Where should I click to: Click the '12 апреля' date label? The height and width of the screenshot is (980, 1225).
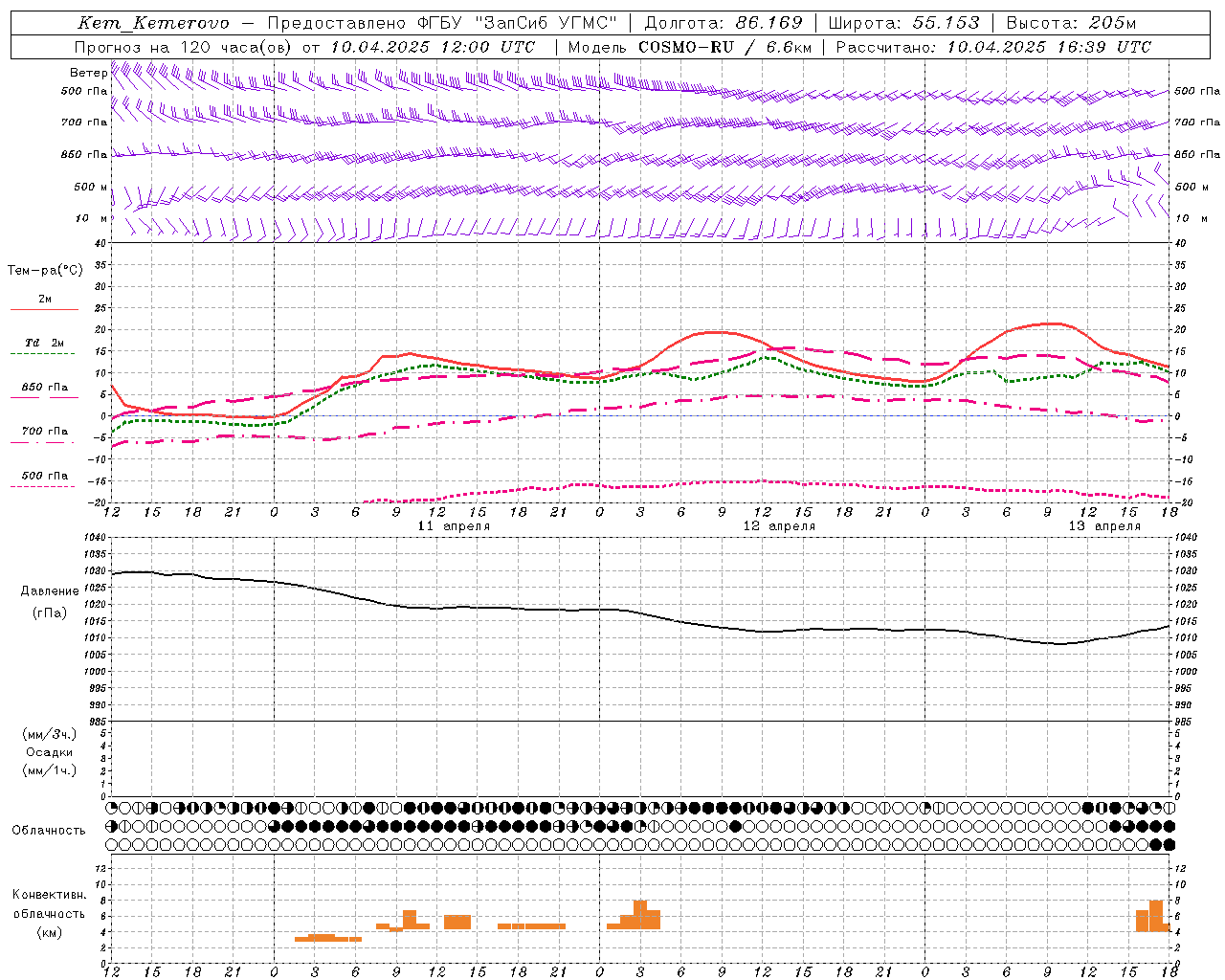779,526
